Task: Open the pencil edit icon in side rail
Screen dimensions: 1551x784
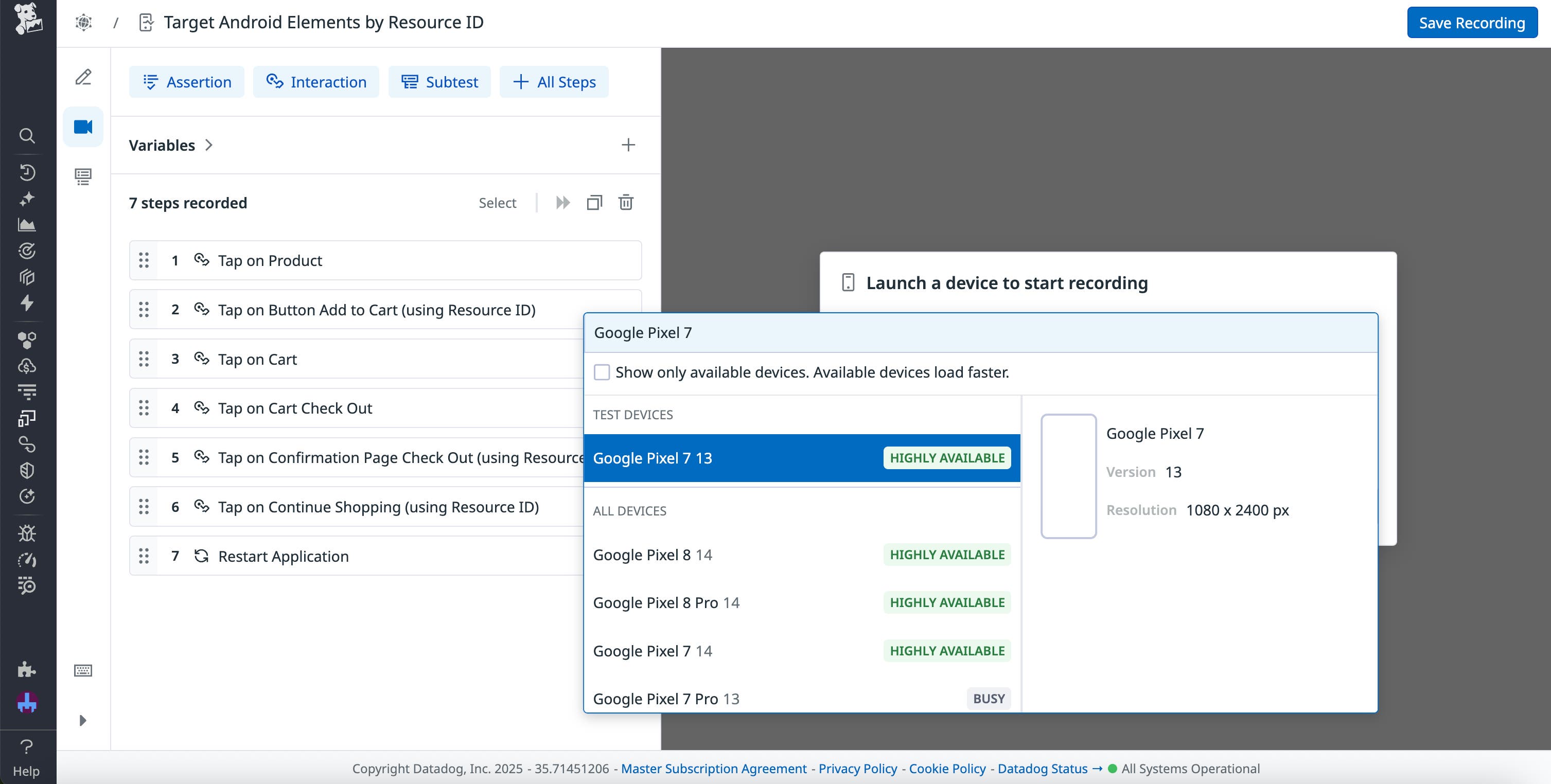Action: tap(83, 77)
